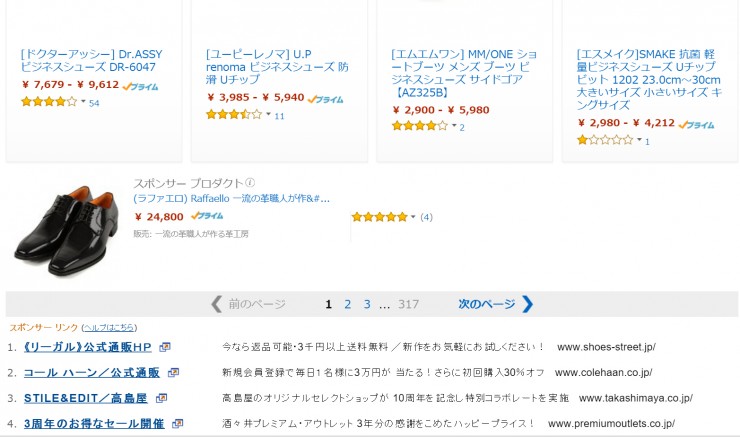Open 3周年のお得なセール開催 sponsored link
This screenshot has height=437, width=740.
coord(94,424)
